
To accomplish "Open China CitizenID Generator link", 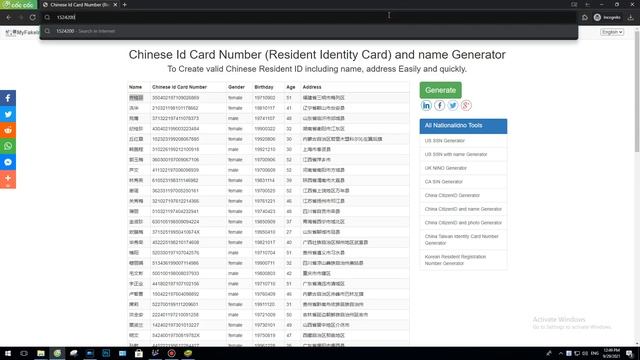I will tap(452, 195).
